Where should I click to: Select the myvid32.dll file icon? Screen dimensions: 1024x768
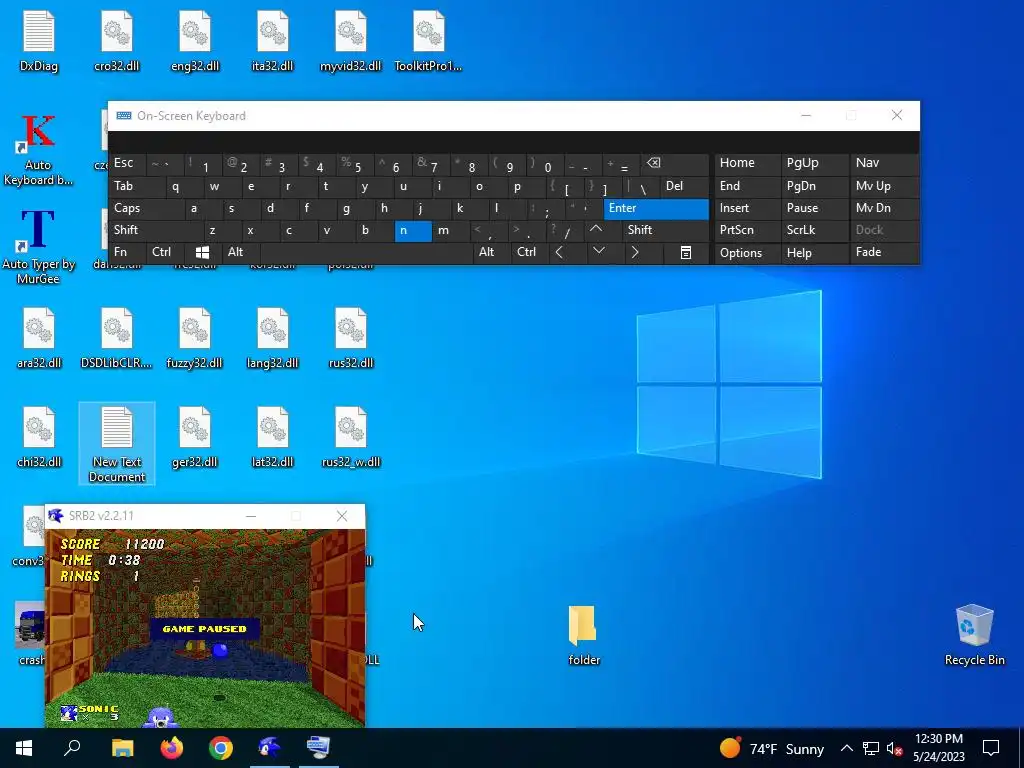tap(351, 40)
